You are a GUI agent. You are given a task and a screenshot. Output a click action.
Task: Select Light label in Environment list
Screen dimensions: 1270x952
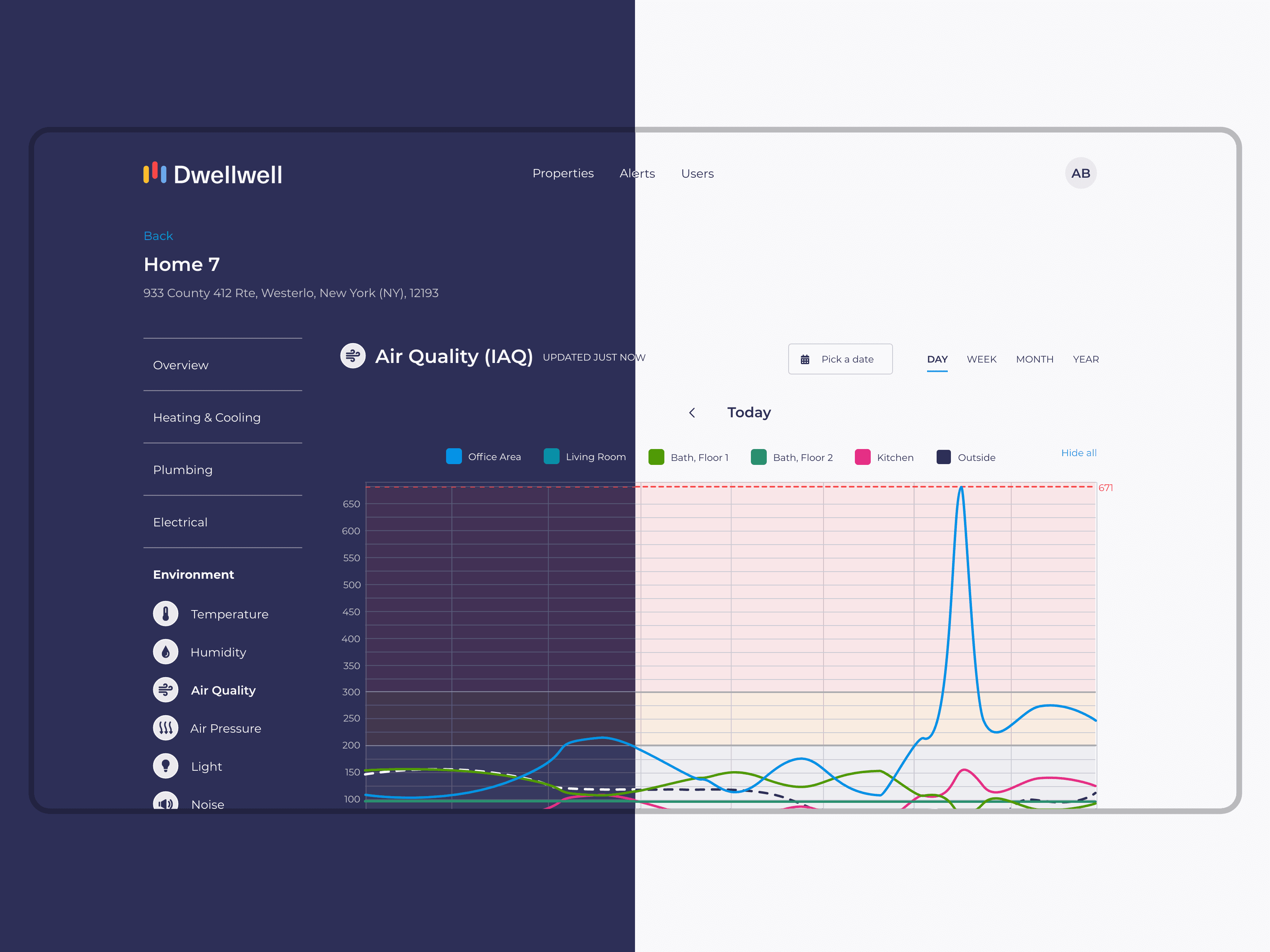tap(206, 767)
